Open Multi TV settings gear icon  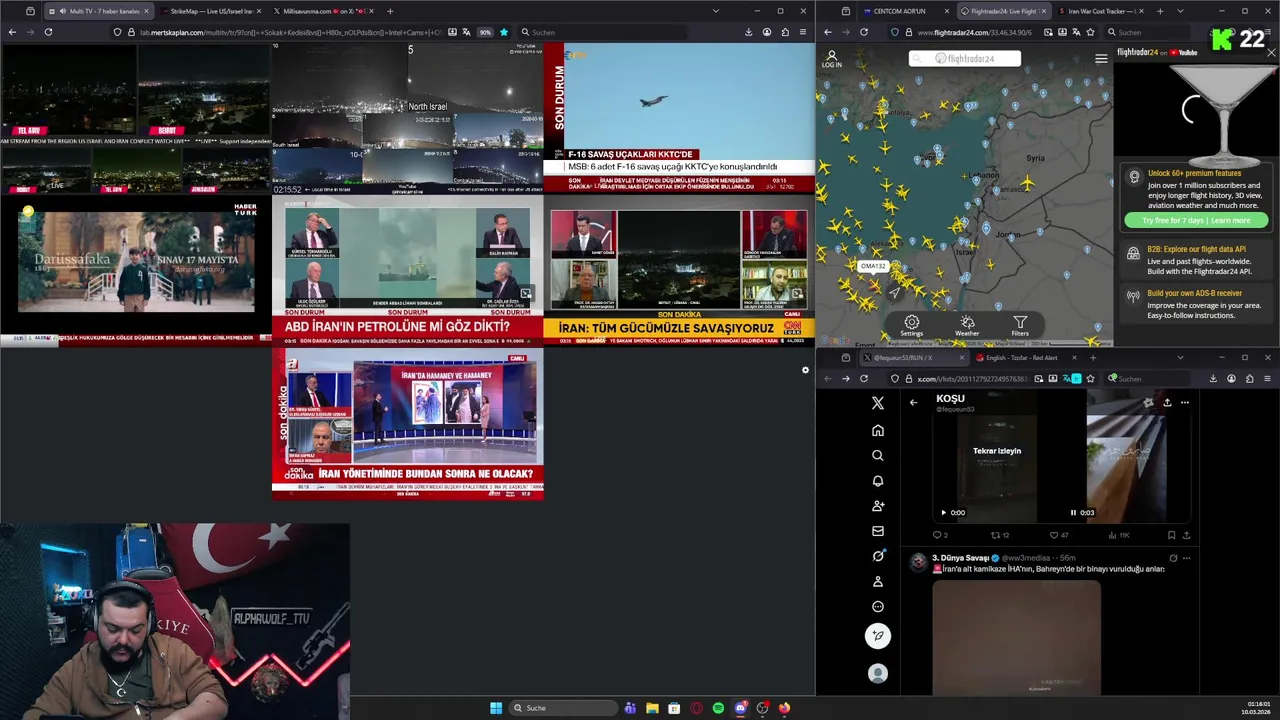pos(805,370)
